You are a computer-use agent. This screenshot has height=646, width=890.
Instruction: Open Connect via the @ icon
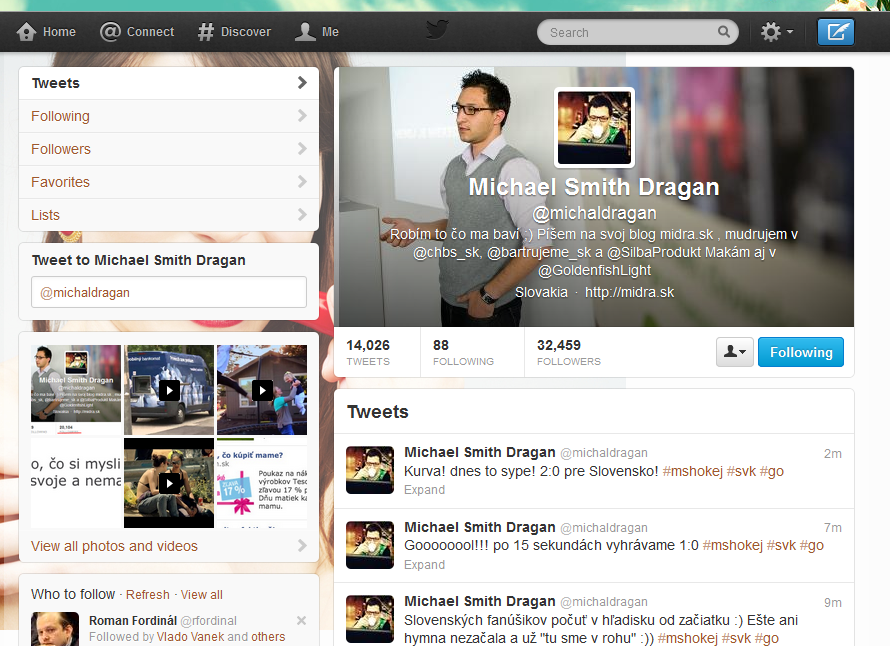pos(110,32)
